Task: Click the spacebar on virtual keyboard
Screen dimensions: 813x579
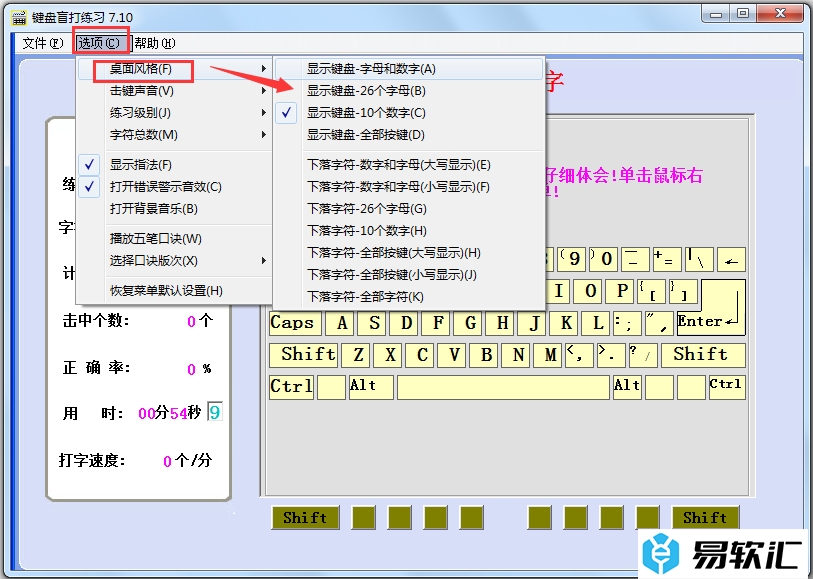Action: 503,387
